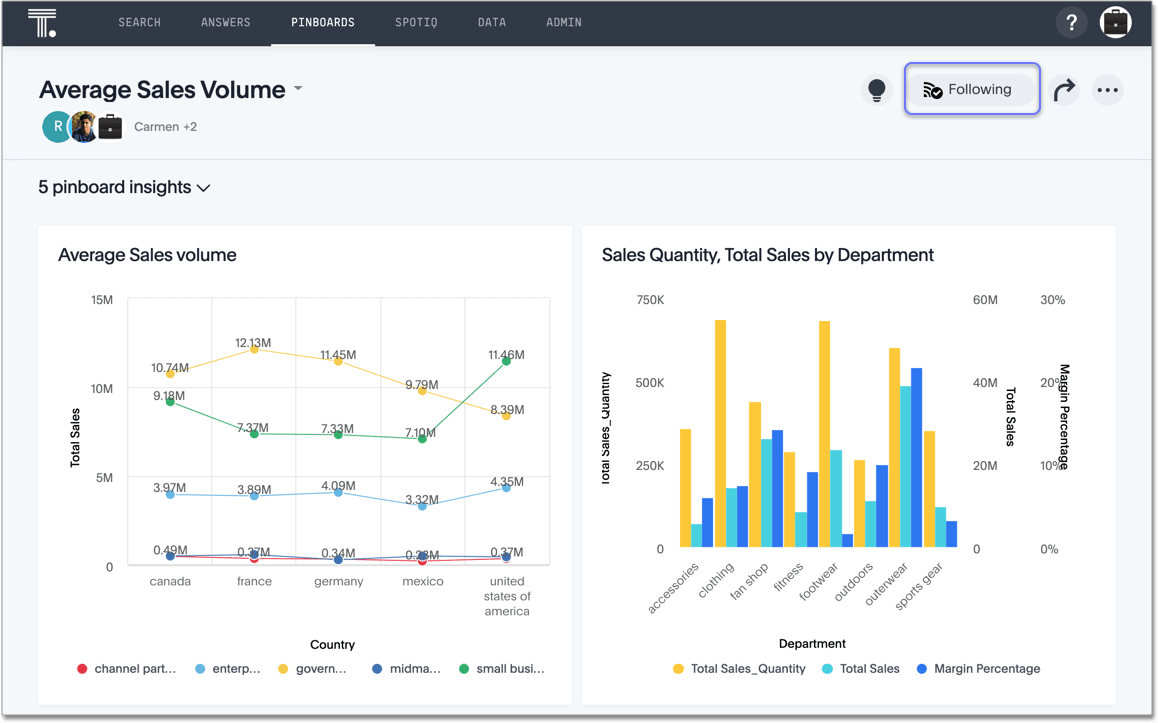Click the lightbulb SpotIQ insights icon
The width and height of the screenshot is (1158, 723).
click(x=877, y=90)
